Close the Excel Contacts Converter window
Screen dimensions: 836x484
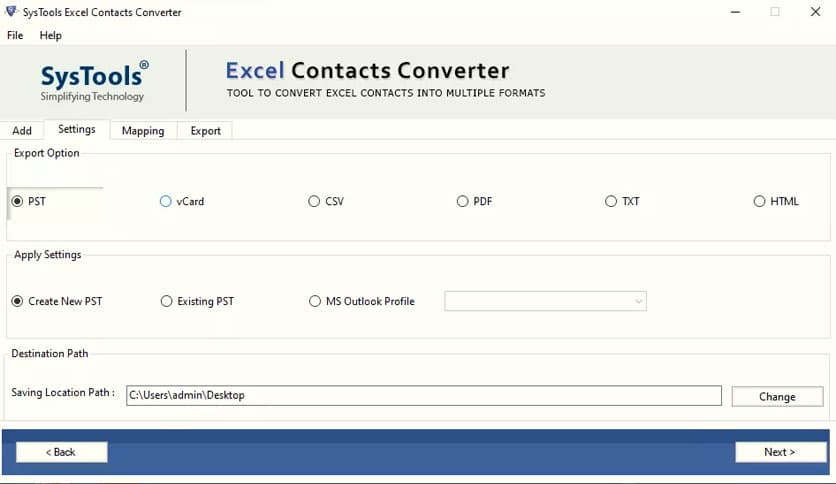pyautogui.click(x=815, y=12)
